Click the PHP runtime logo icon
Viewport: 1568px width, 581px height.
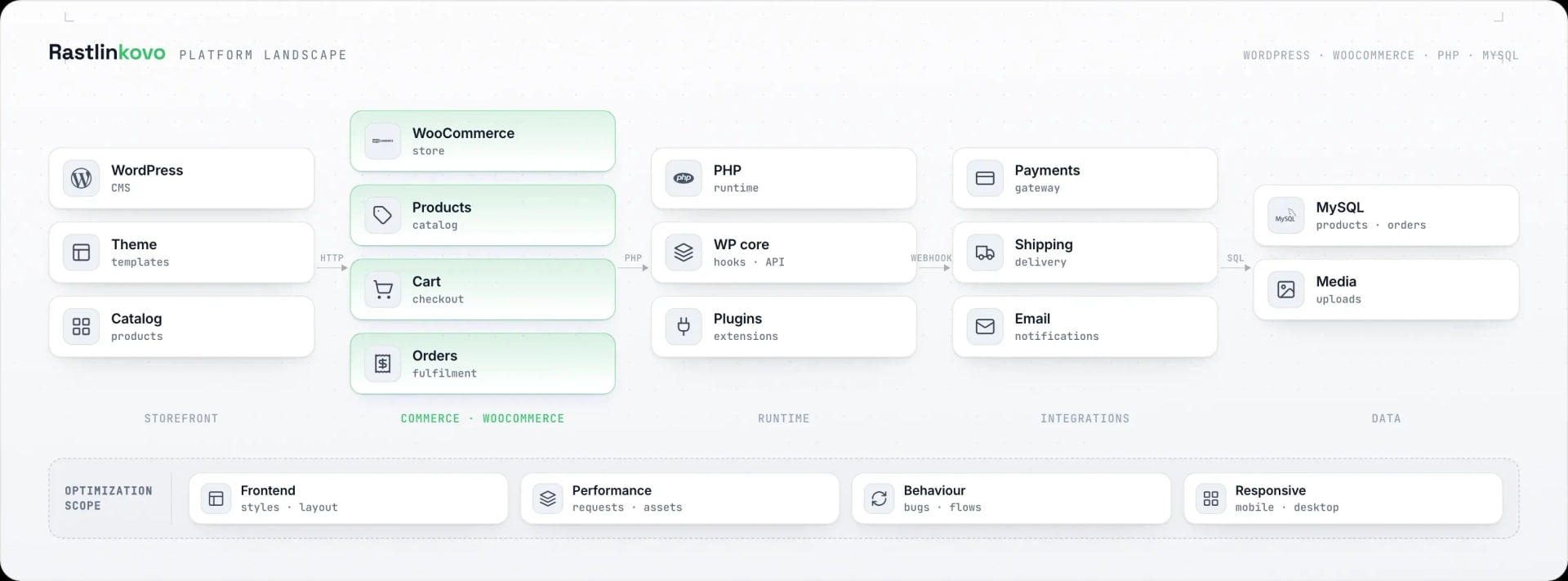684,178
